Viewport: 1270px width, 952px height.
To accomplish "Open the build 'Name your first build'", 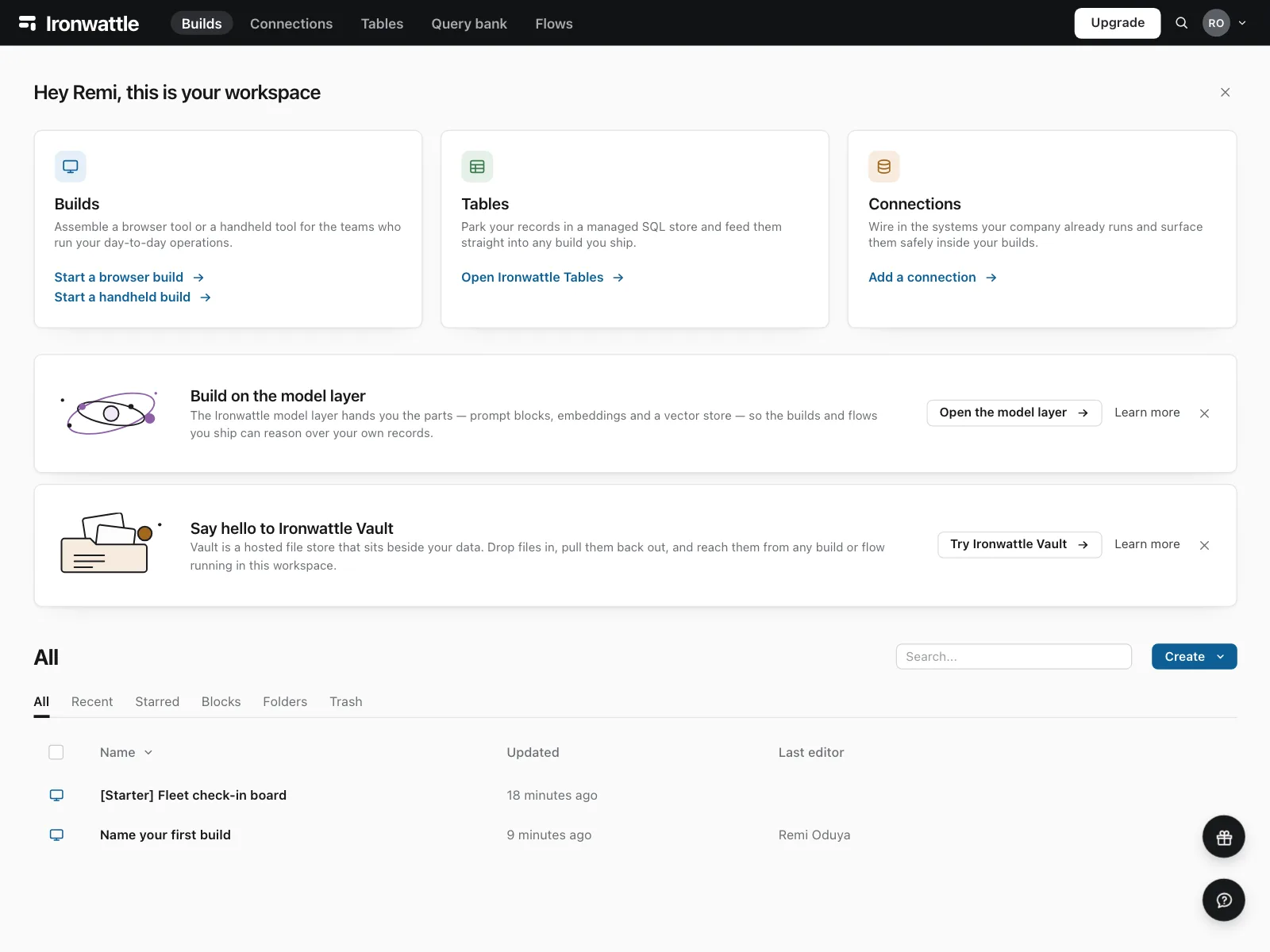I will click(x=165, y=835).
